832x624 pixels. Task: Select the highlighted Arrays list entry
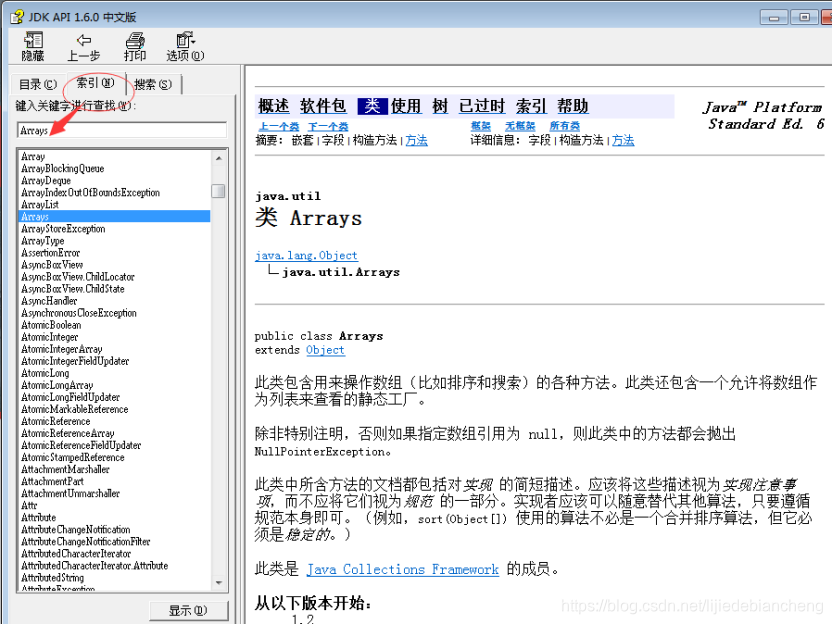click(115, 216)
